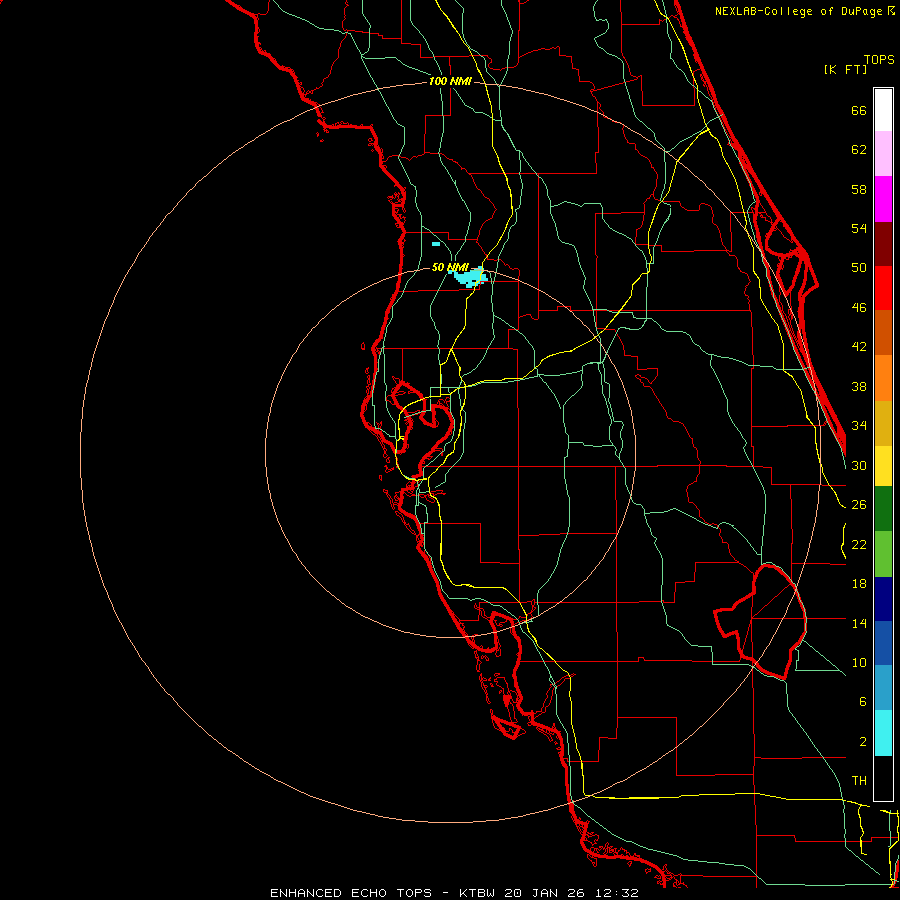
Task: Click the magenta 58 kft legend swatch
Action: (x=883, y=199)
